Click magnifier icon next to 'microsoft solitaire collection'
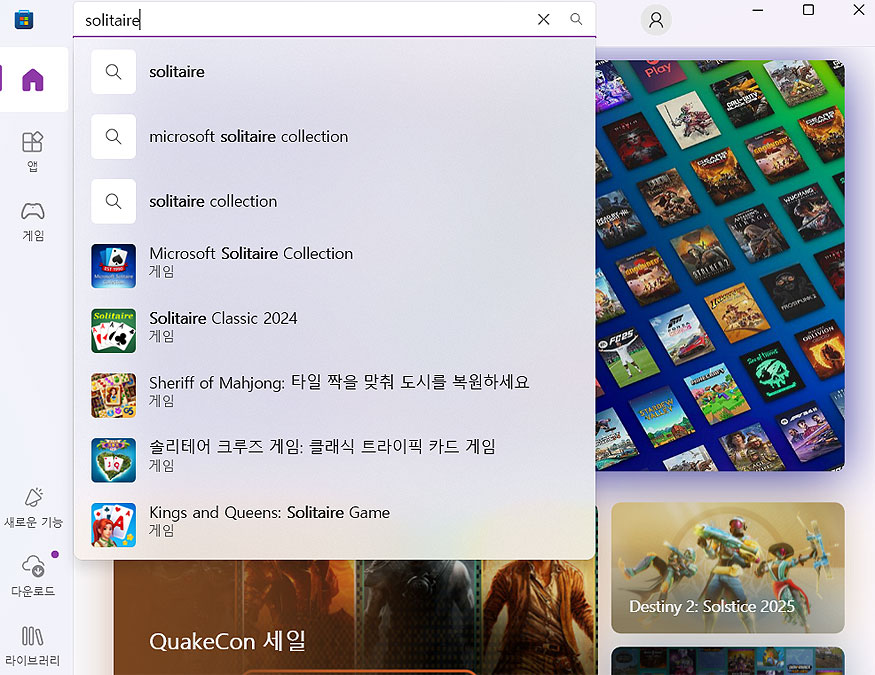This screenshot has width=875, height=675. tap(113, 136)
